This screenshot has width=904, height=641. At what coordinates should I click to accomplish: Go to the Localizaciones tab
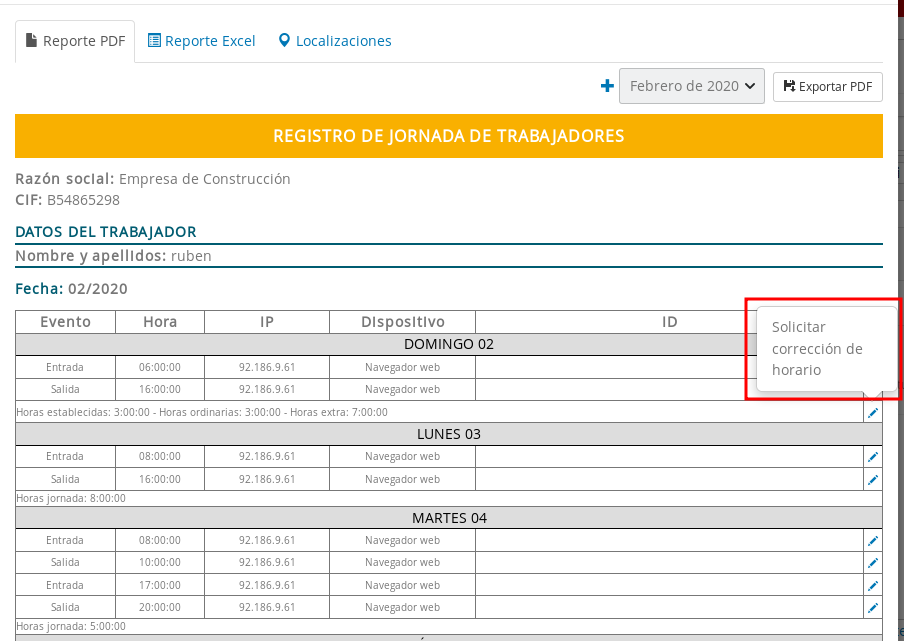(x=335, y=41)
